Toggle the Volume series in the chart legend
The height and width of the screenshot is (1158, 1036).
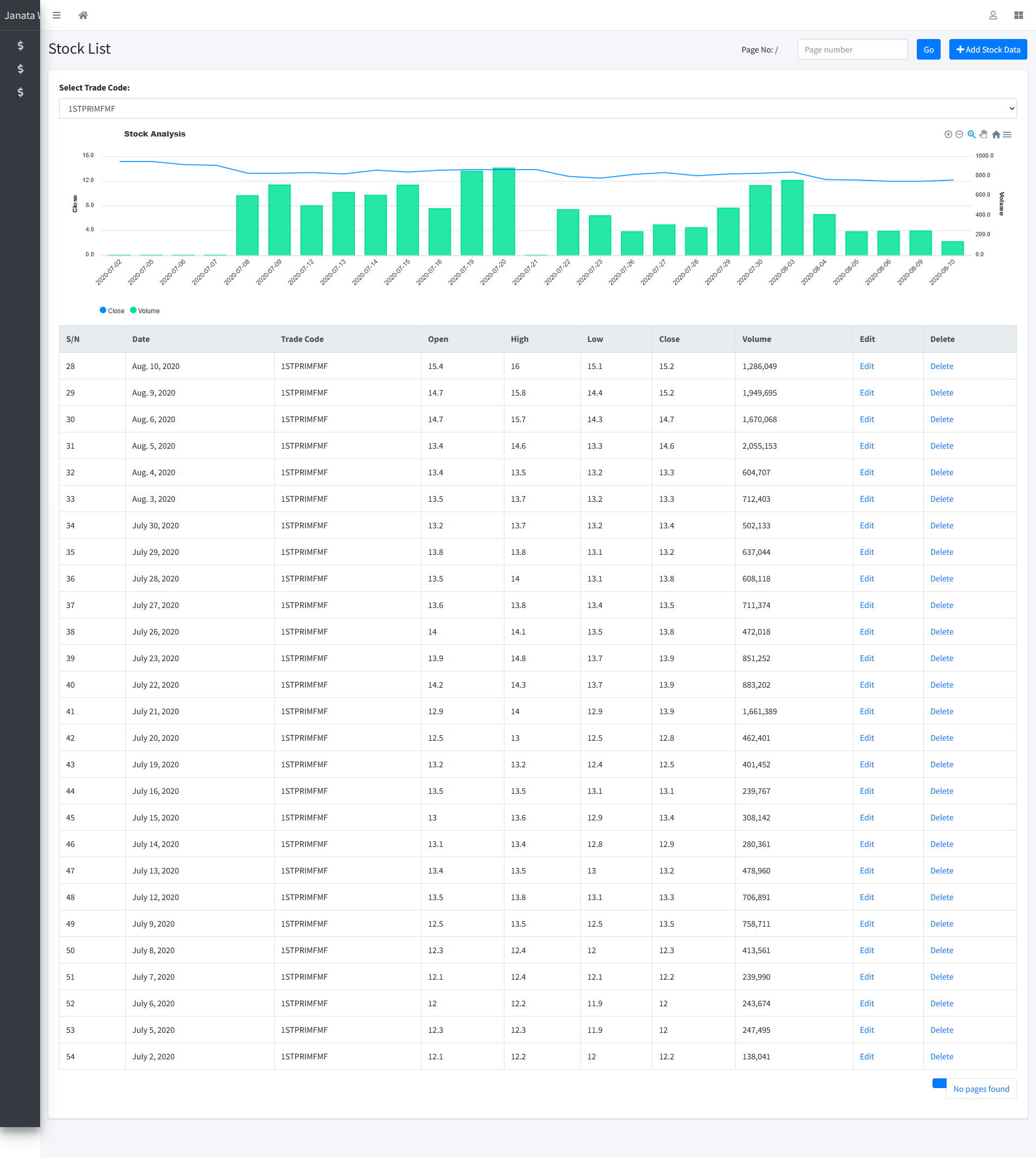[145, 310]
